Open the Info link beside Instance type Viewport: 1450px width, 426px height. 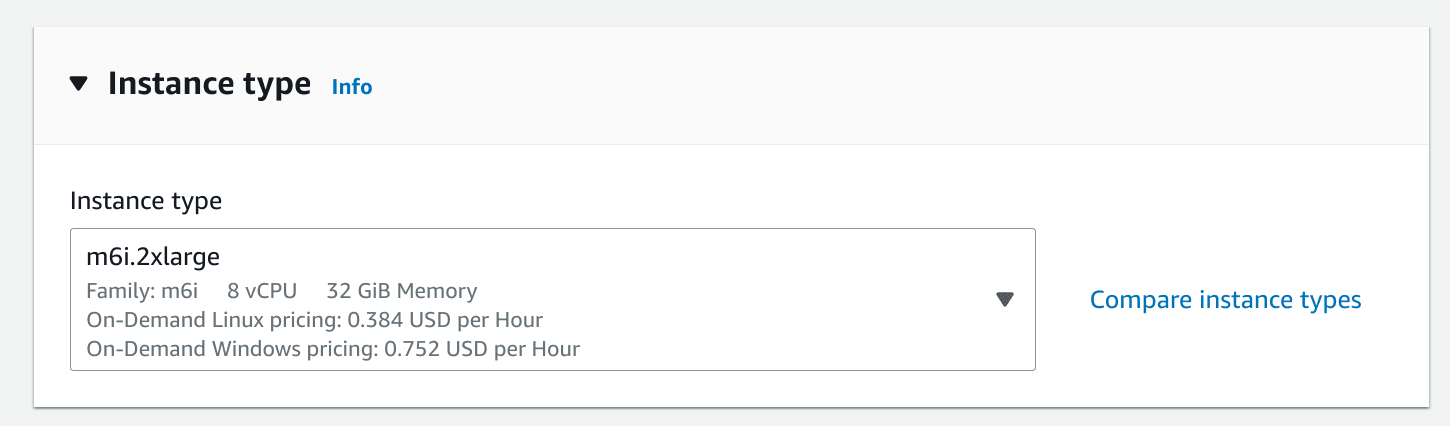coord(352,87)
